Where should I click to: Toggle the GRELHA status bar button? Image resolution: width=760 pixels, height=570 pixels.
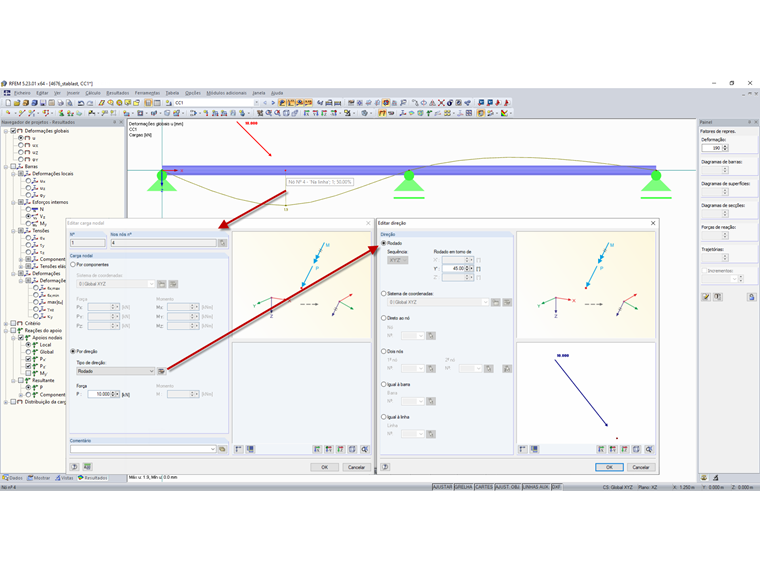464,487
